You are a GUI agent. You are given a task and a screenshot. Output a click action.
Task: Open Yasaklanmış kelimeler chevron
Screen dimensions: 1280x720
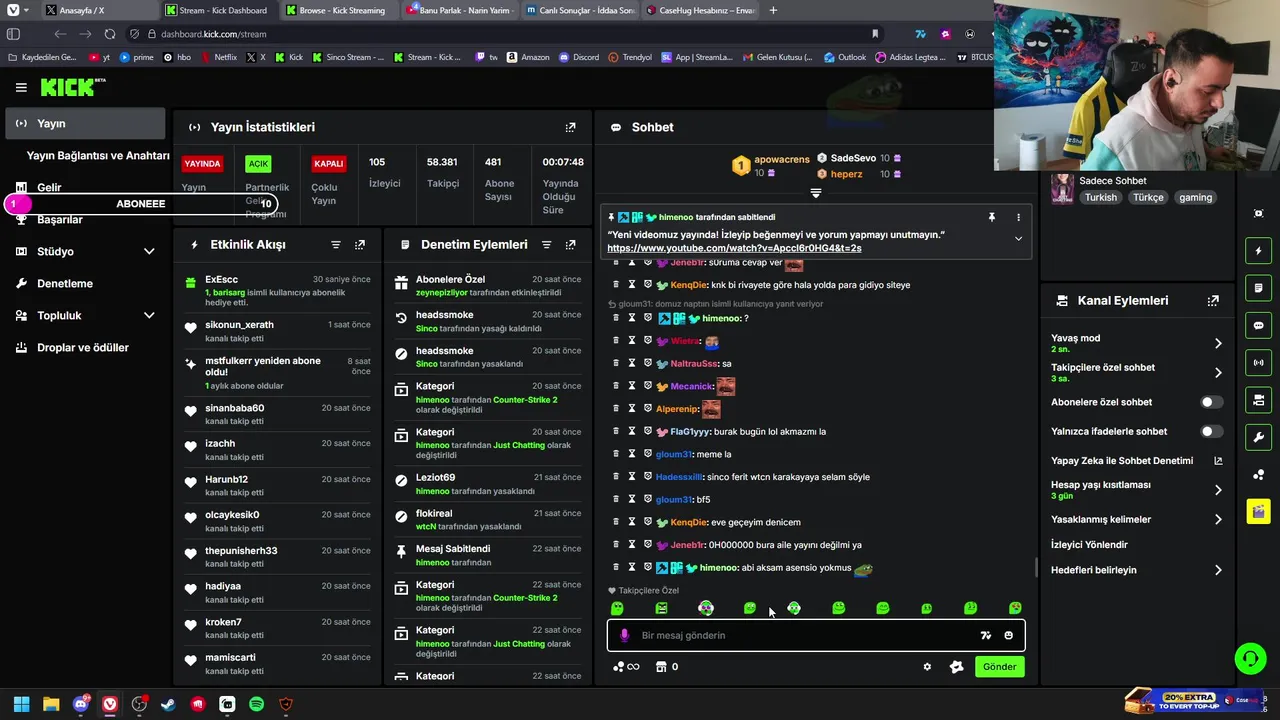(1218, 519)
